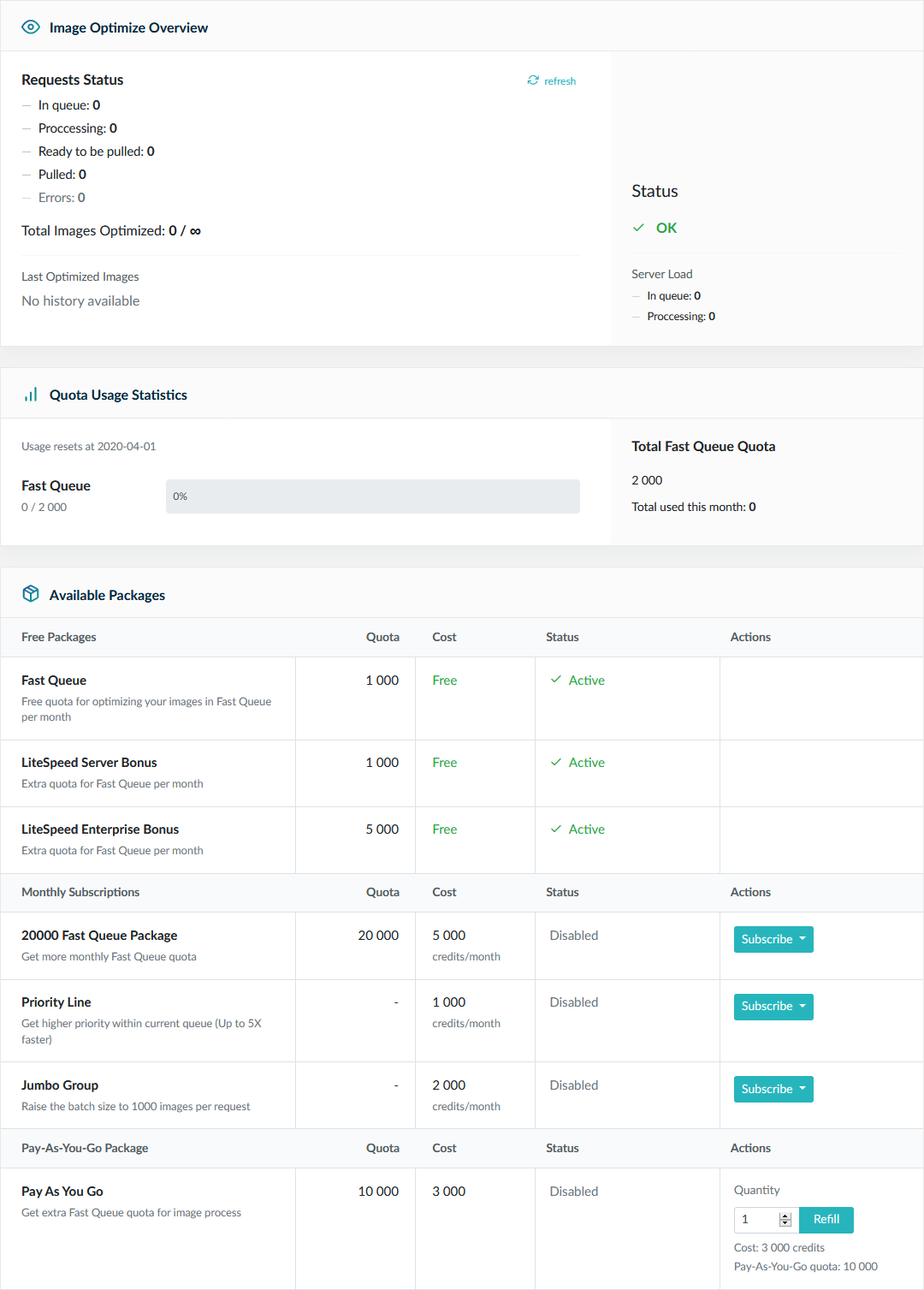
Task: Open Subscribe dropdown for 20000 Fast Queue Package
Action: [773, 939]
